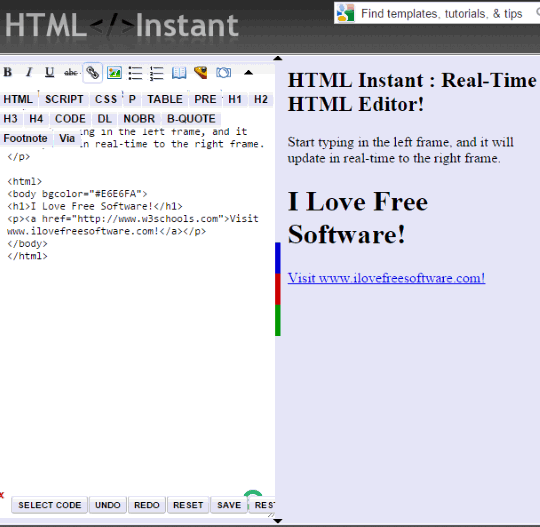Insert a numbered list
This screenshot has height=527, width=540.
[x=157, y=73]
